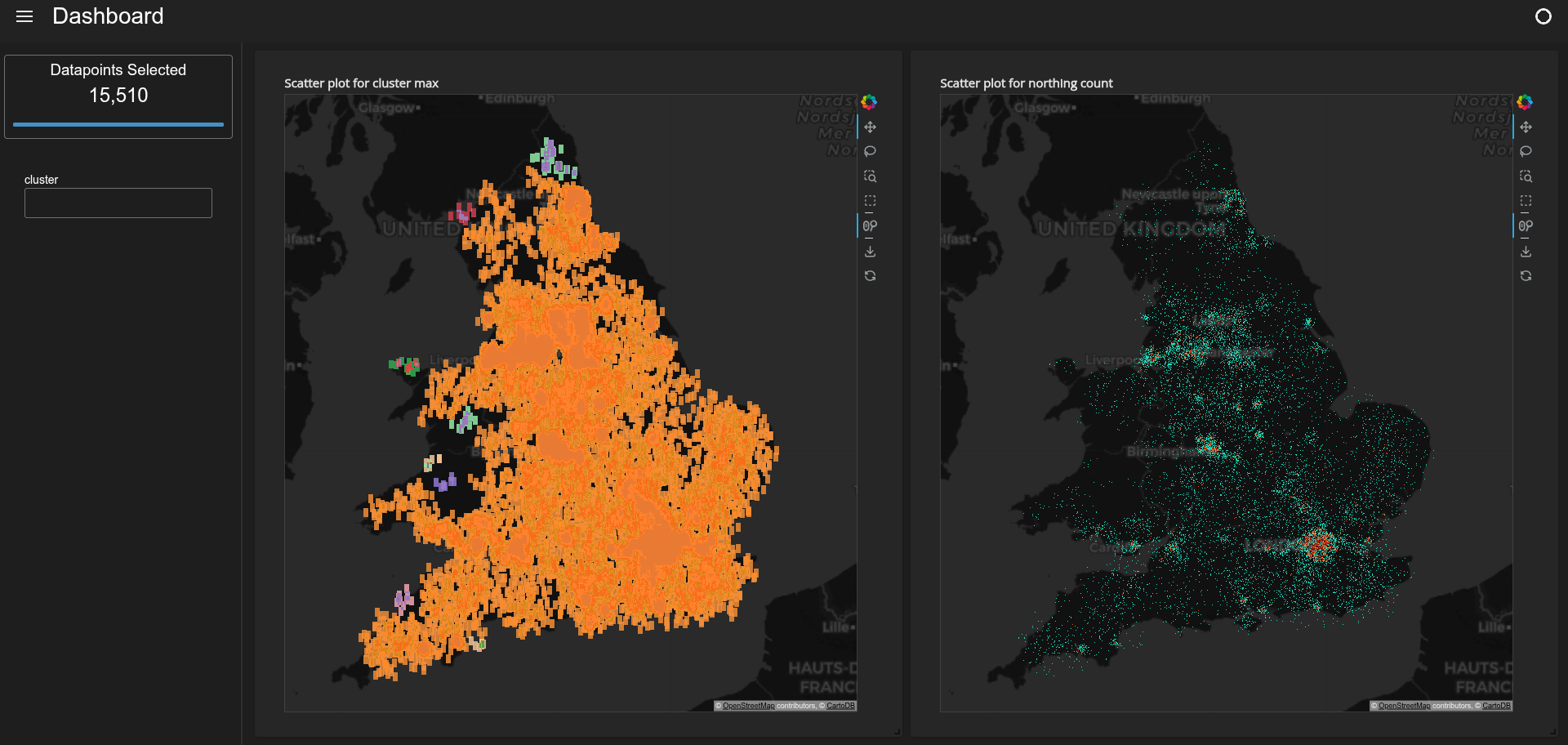
Task: Activate Pan tool on northing count plot
Action: click(x=1526, y=127)
